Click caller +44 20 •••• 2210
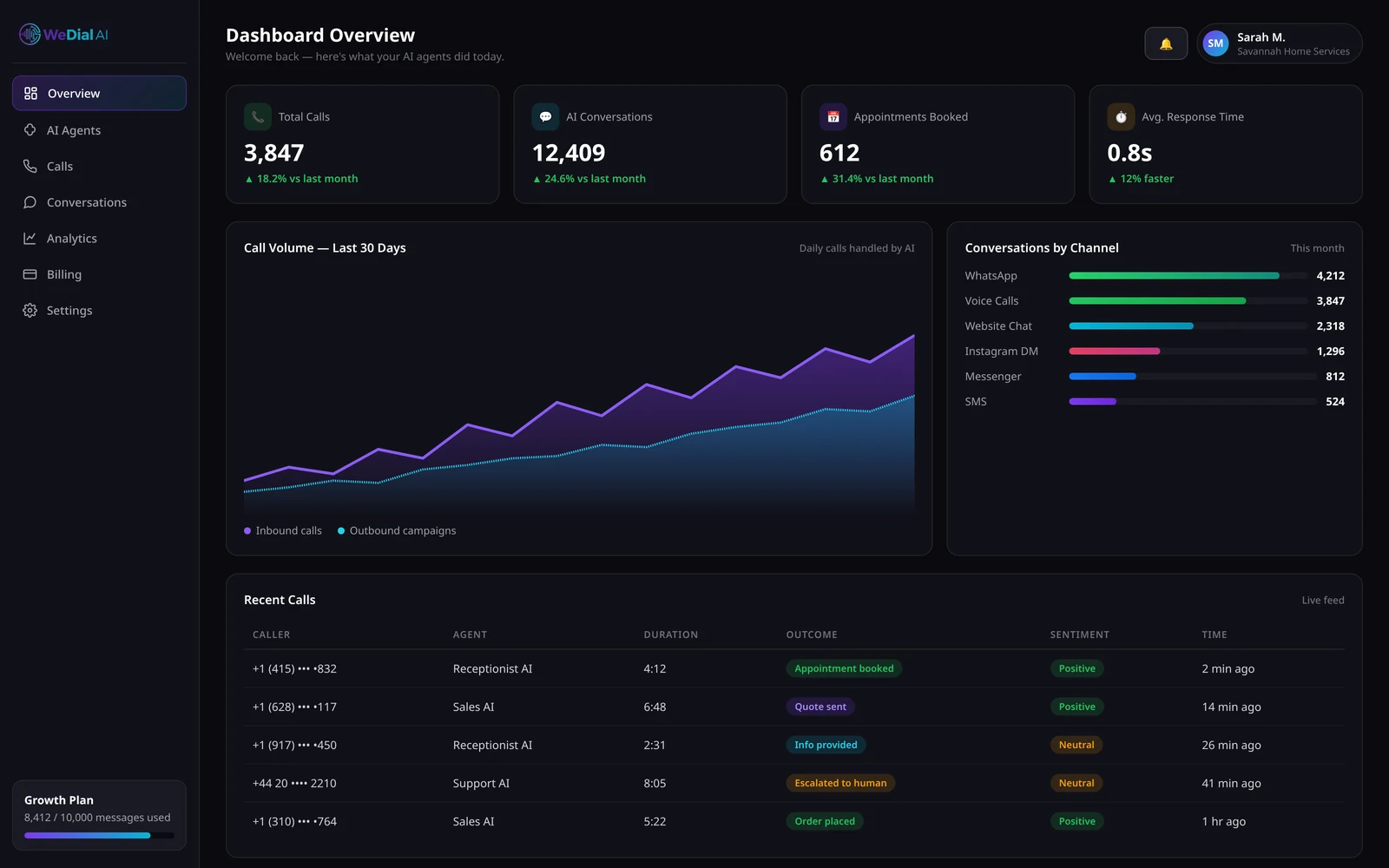Screen dimensions: 1389x868 pos(294,783)
